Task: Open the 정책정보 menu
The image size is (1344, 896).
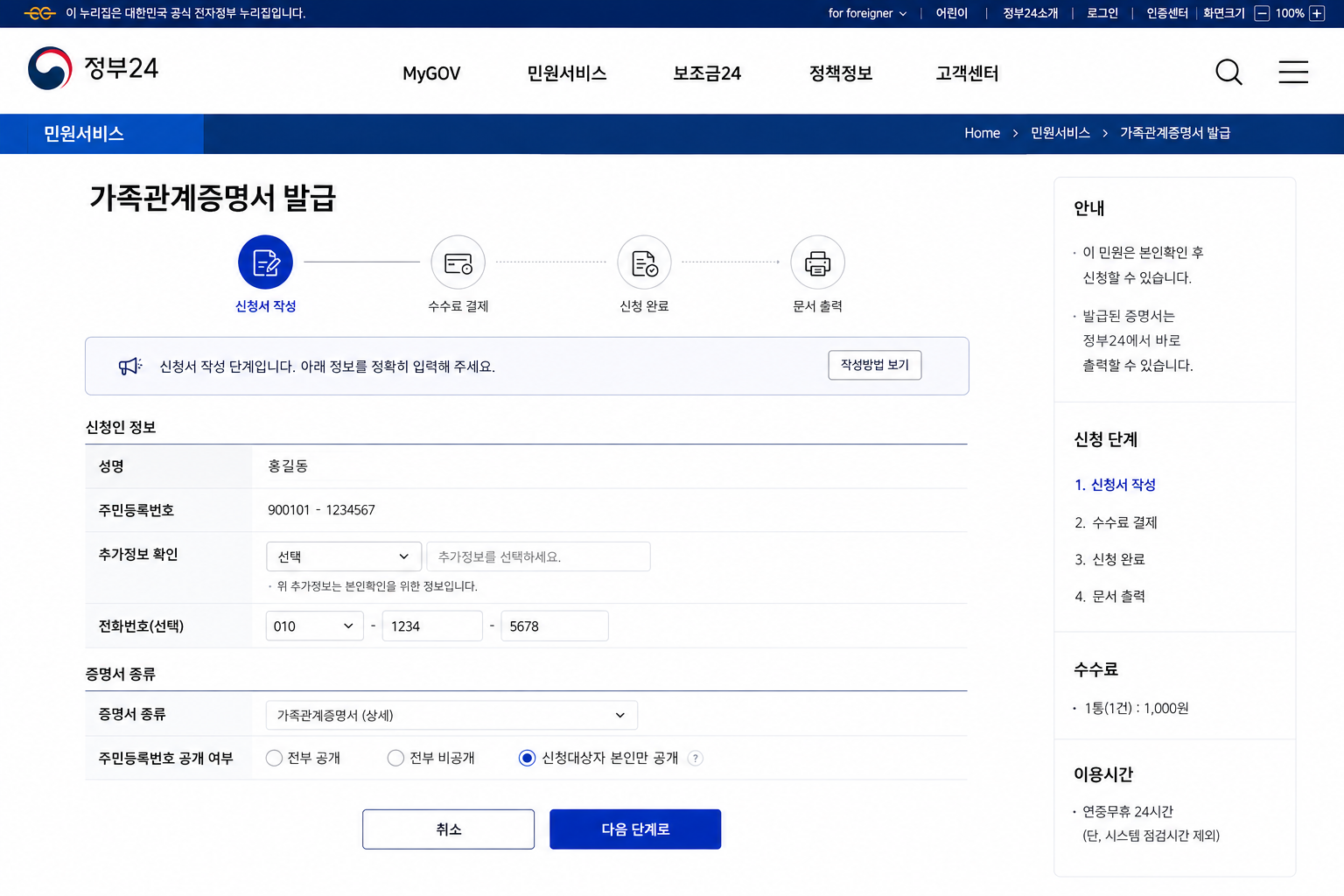Action: click(x=841, y=73)
